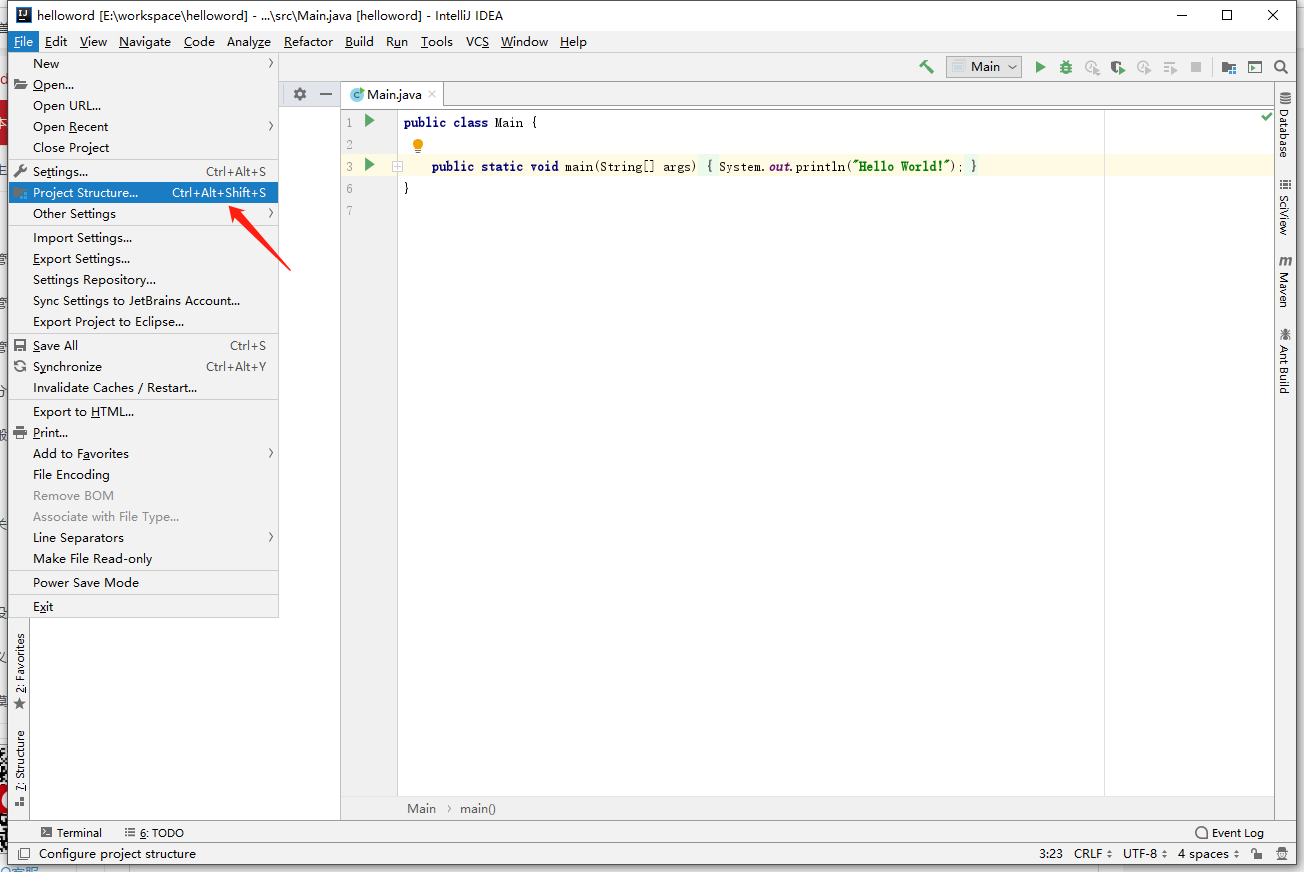Open UTF-8 encoding selector
Image resolution: width=1304 pixels, height=872 pixels.
[1145, 854]
